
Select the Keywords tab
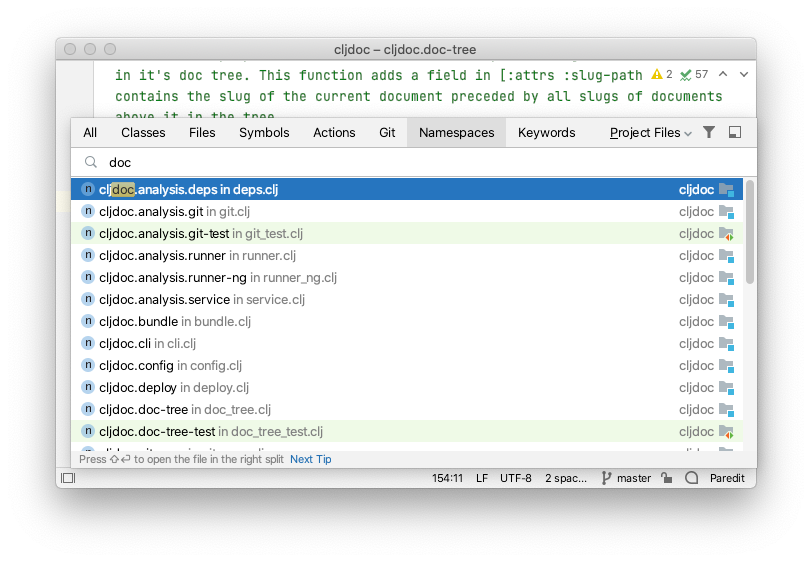[x=546, y=133]
